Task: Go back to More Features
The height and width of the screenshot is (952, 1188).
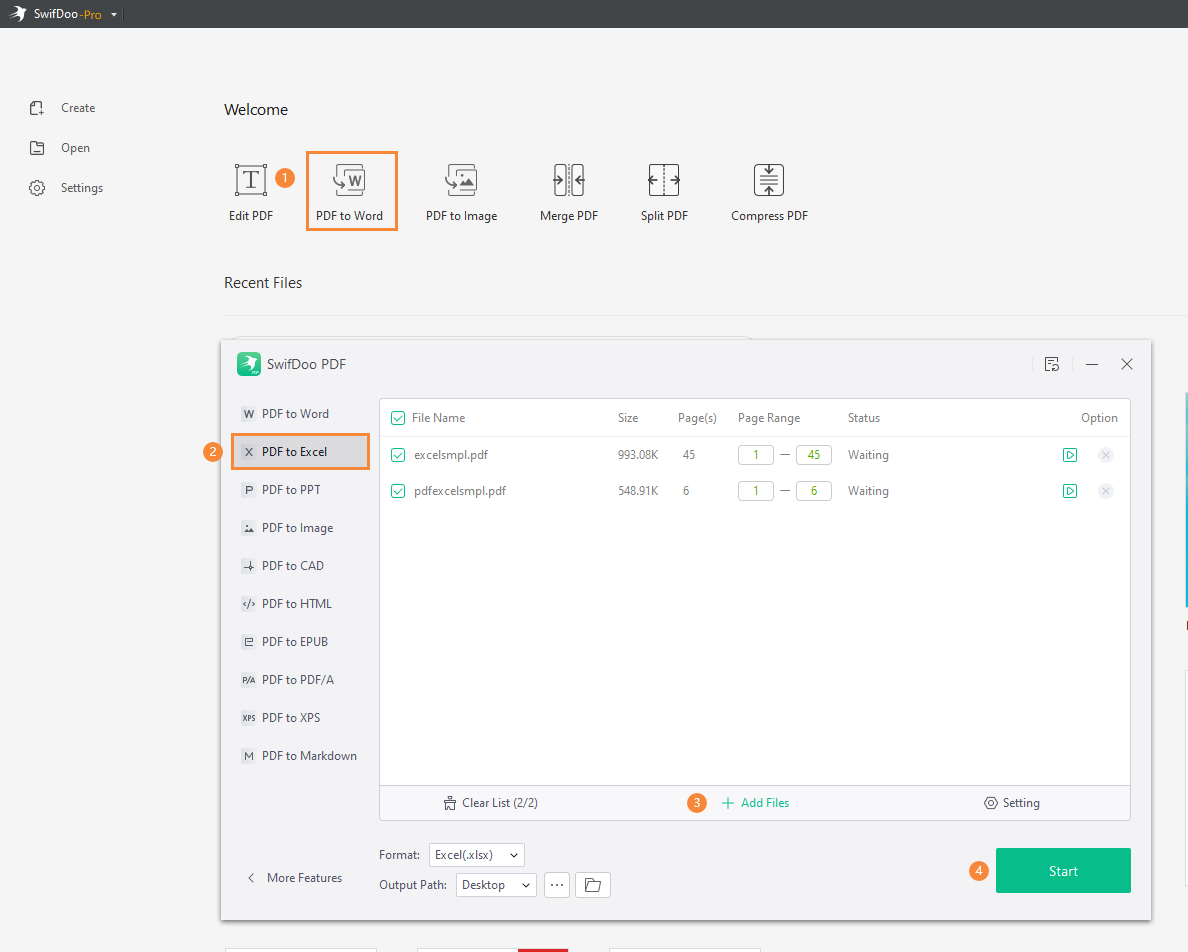Action: click(x=295, y=878)
